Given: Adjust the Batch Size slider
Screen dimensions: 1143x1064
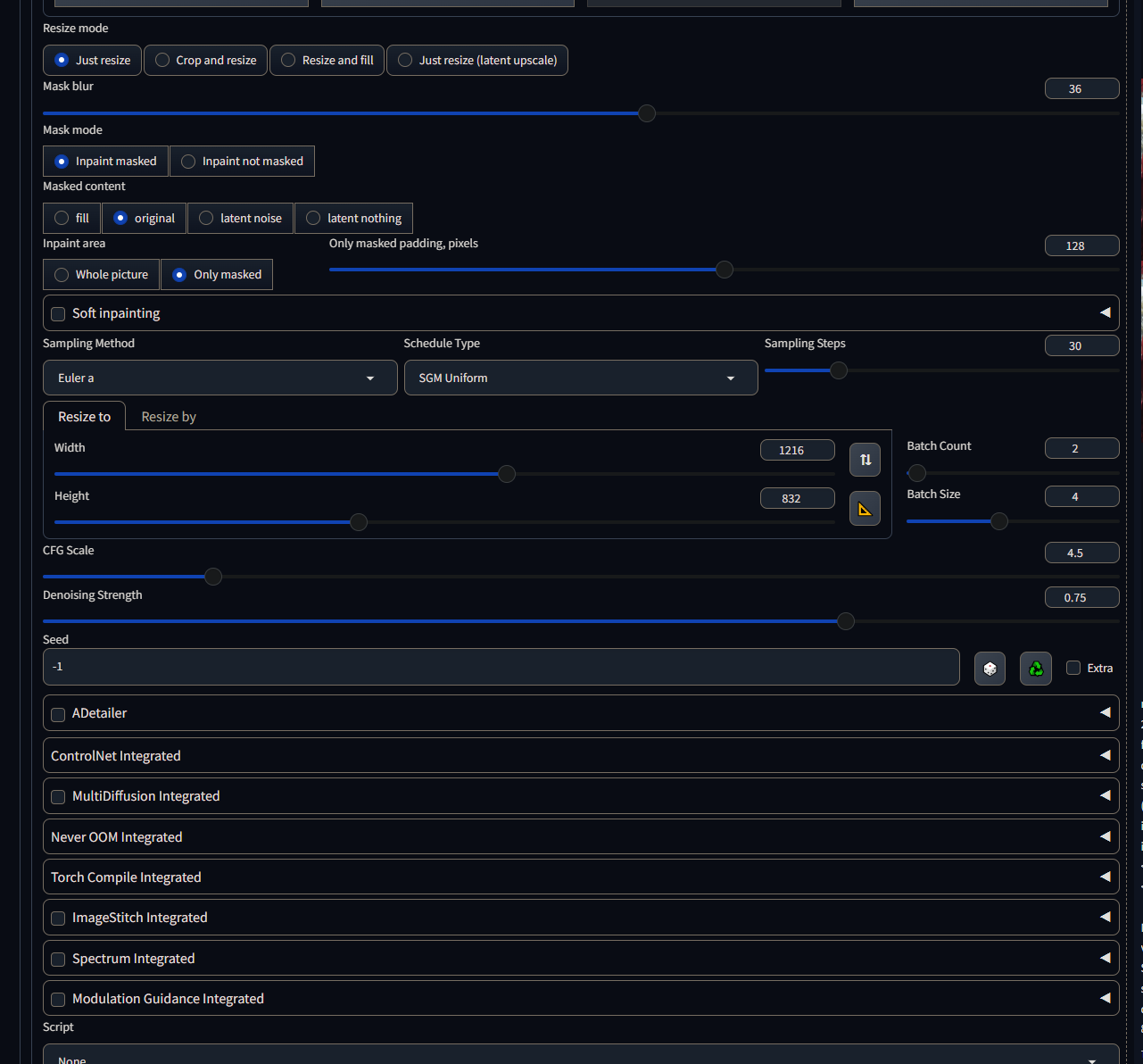Looking at the screenshot, I should click(1013, 521).
